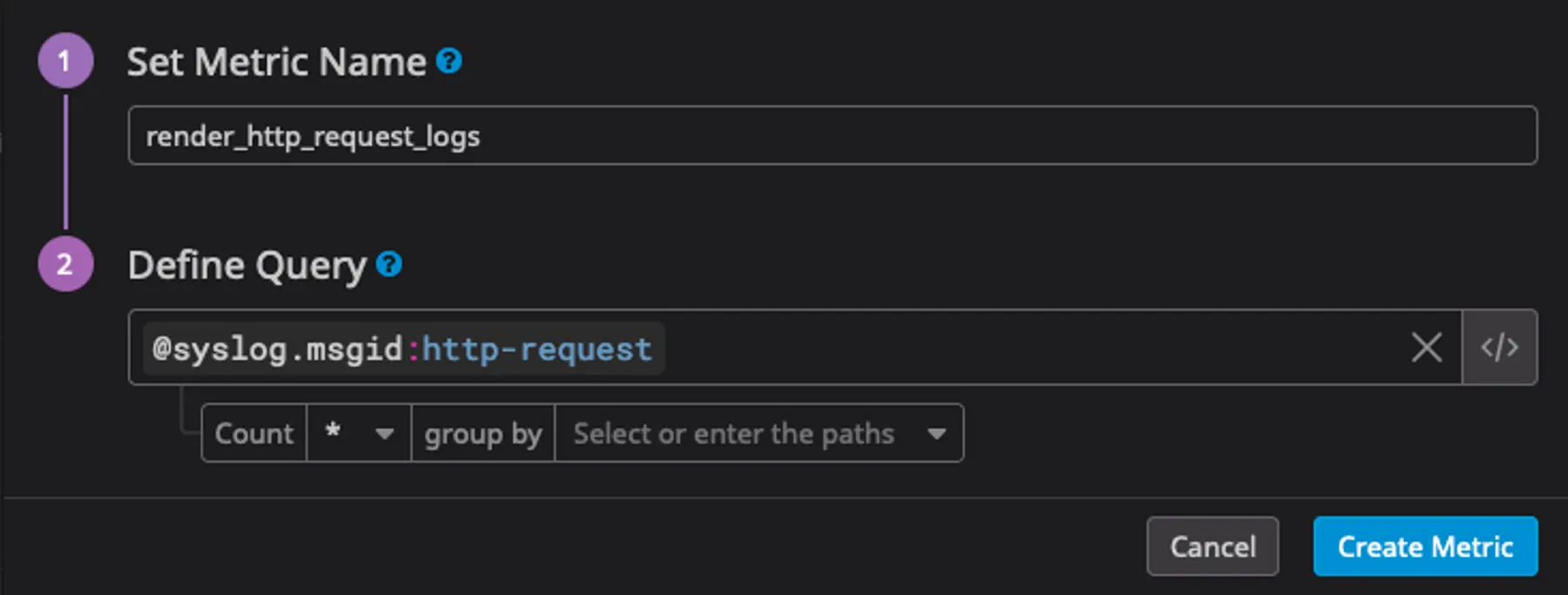Select the step 2 numbered circle
The image size is (1568, 595).
pyautogui.click(x=64, y=264)
